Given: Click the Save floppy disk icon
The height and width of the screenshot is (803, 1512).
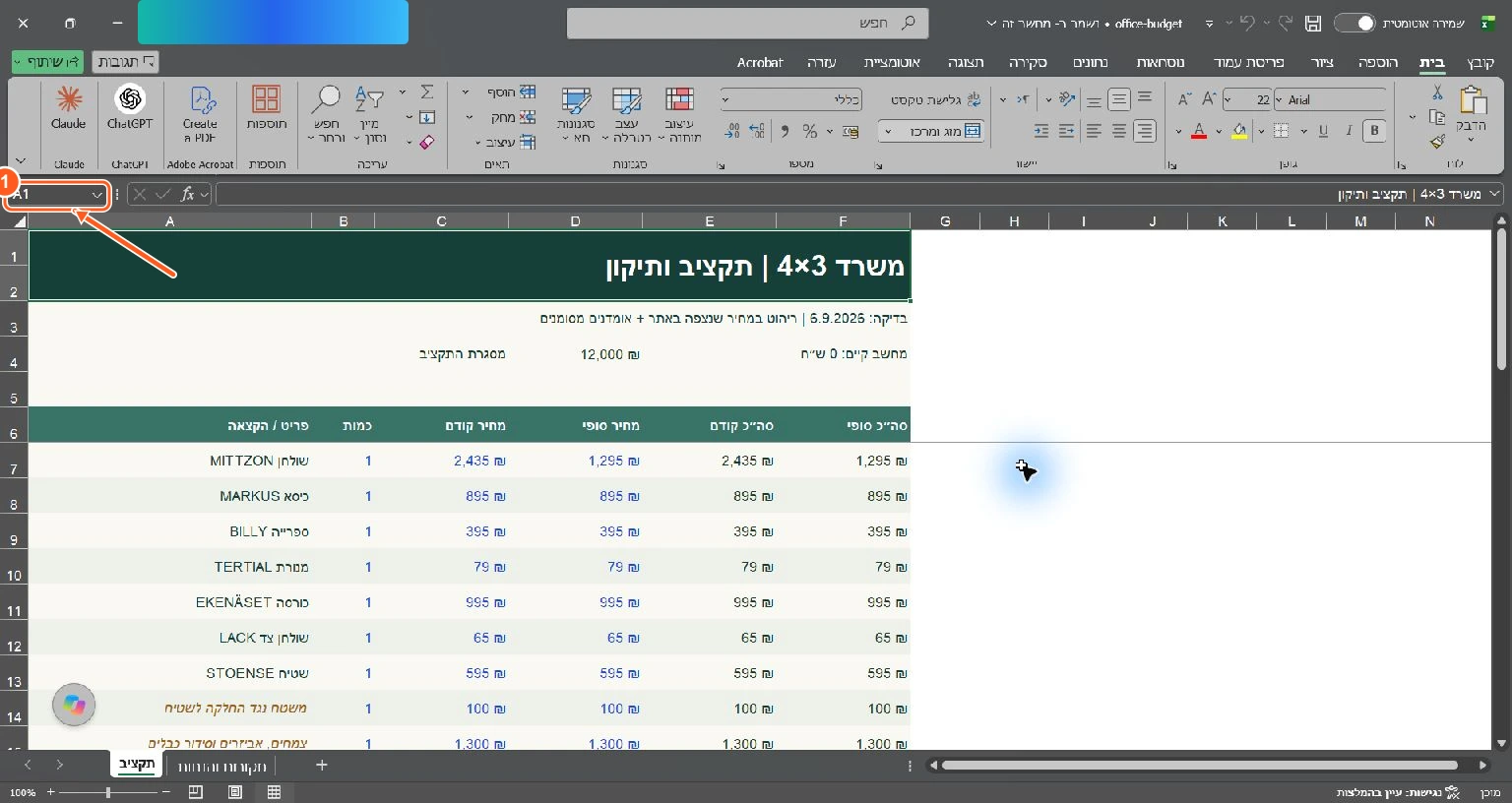Looking at the screenshot, I should coord(1313,23).
